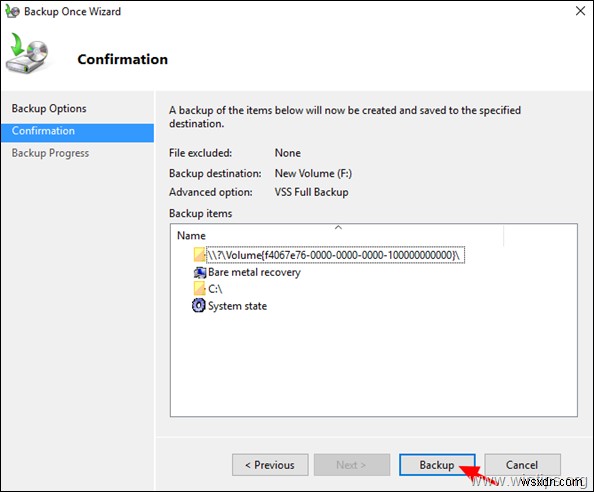This screenshot has width=594, height=492.
Task: Select the Backup Progress step
Action: 50,153
